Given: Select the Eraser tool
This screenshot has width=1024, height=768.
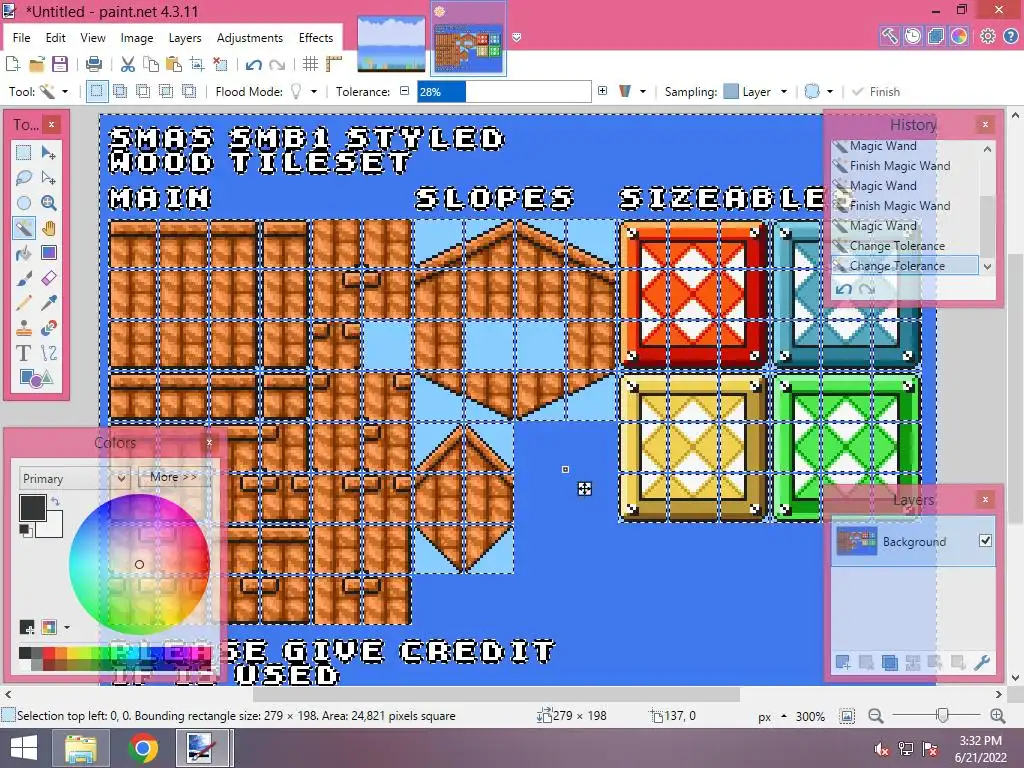Looking at the screenshot, I should pos(48,278).
